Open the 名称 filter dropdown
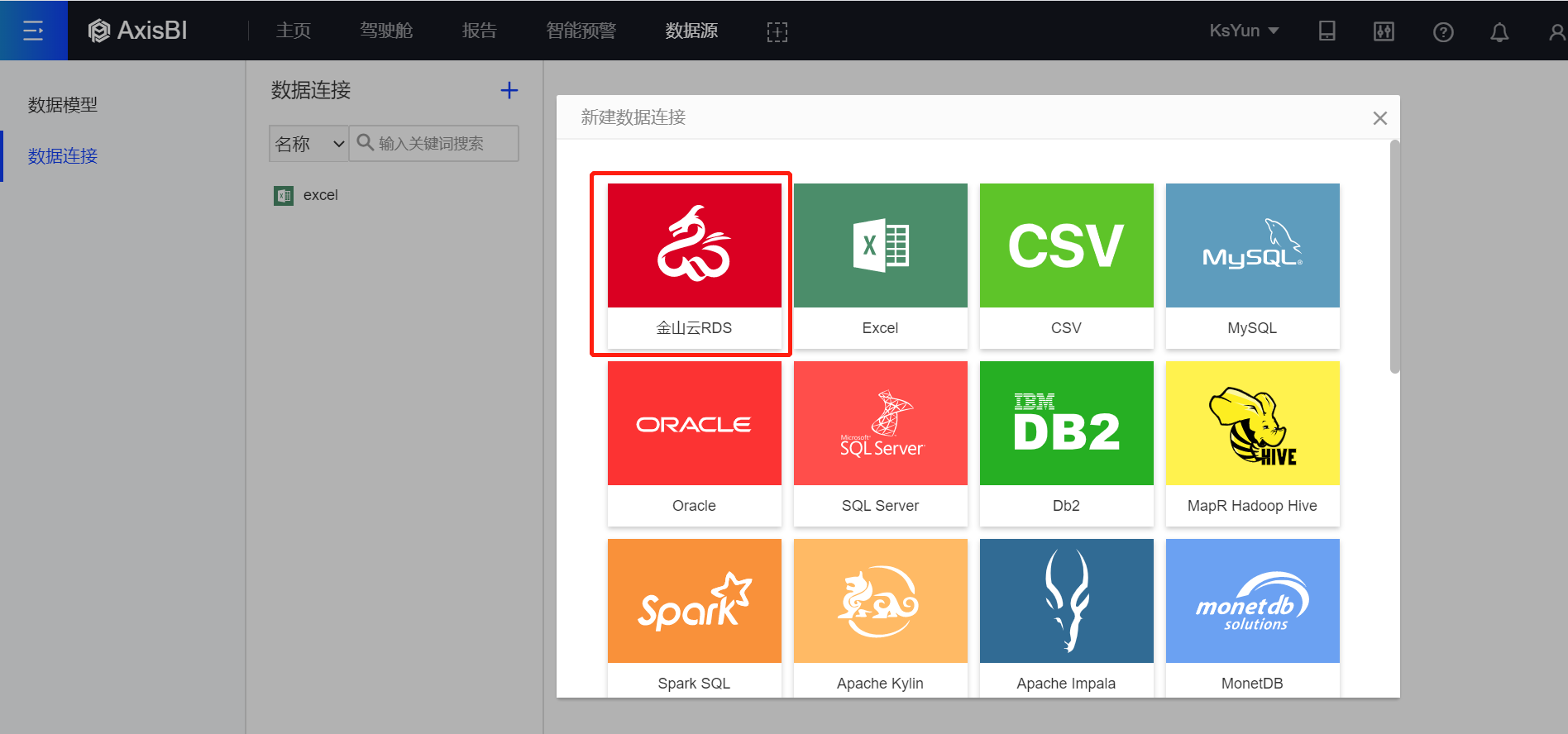Screen dimensions: 1568x734 click(x=309, y=144)
